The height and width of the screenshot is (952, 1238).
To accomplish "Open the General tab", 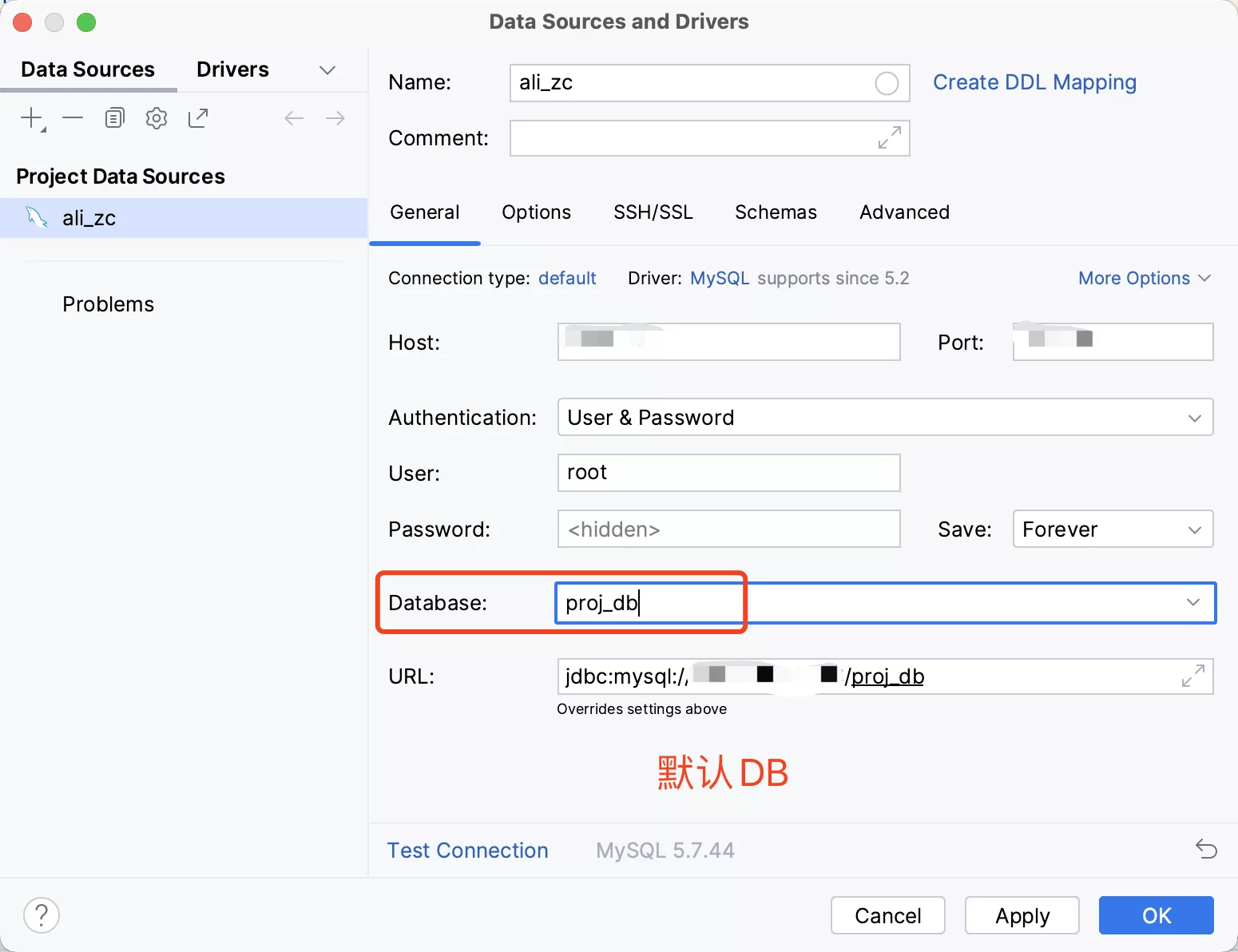I will [x=425, y=212].
